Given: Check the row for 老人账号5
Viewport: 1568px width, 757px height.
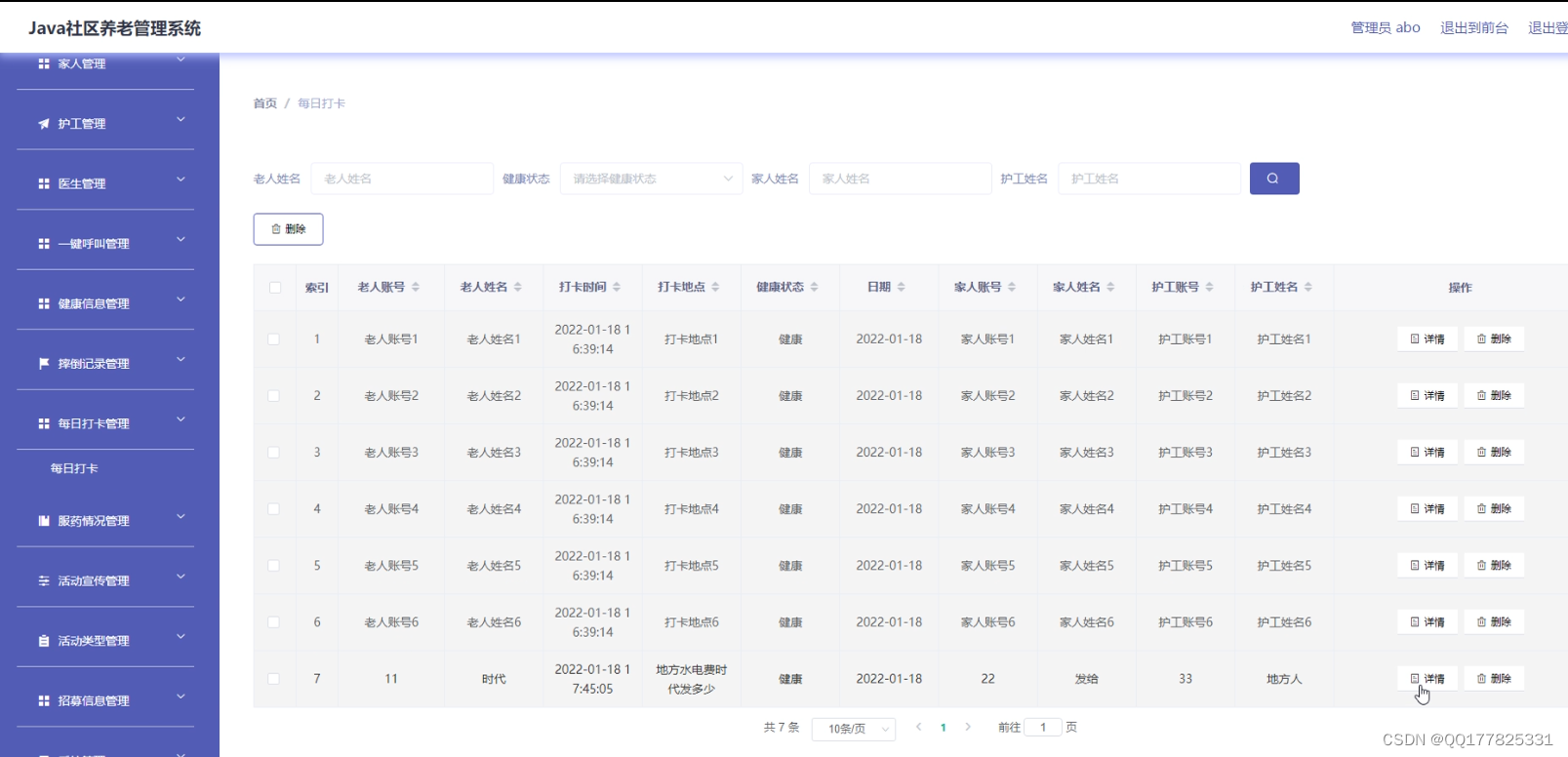Looking at the screenshot, I should click(x=274, y=566).
